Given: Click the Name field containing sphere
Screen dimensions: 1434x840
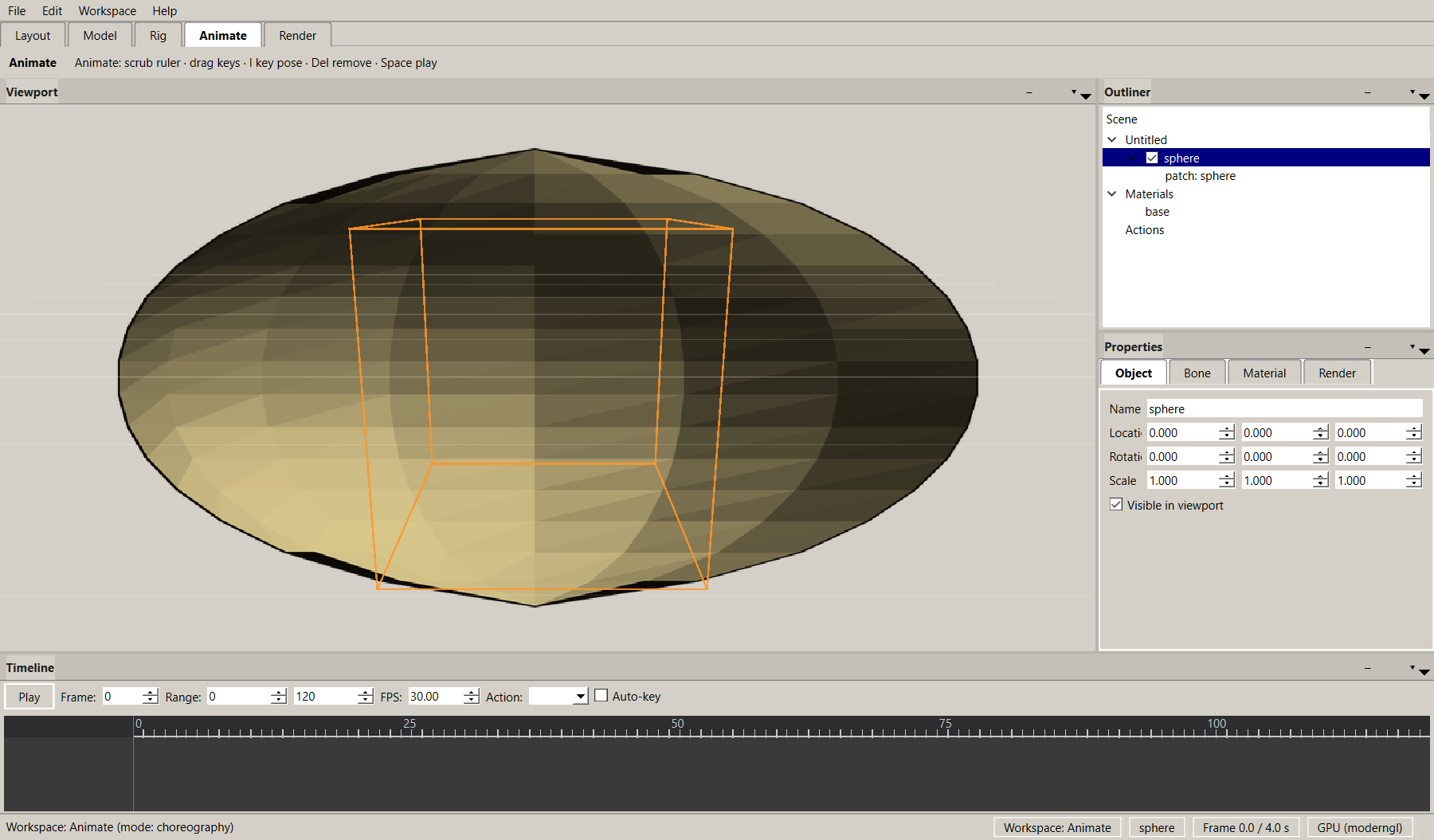Looking at the screenshot, I should [x=1284, y=408].
